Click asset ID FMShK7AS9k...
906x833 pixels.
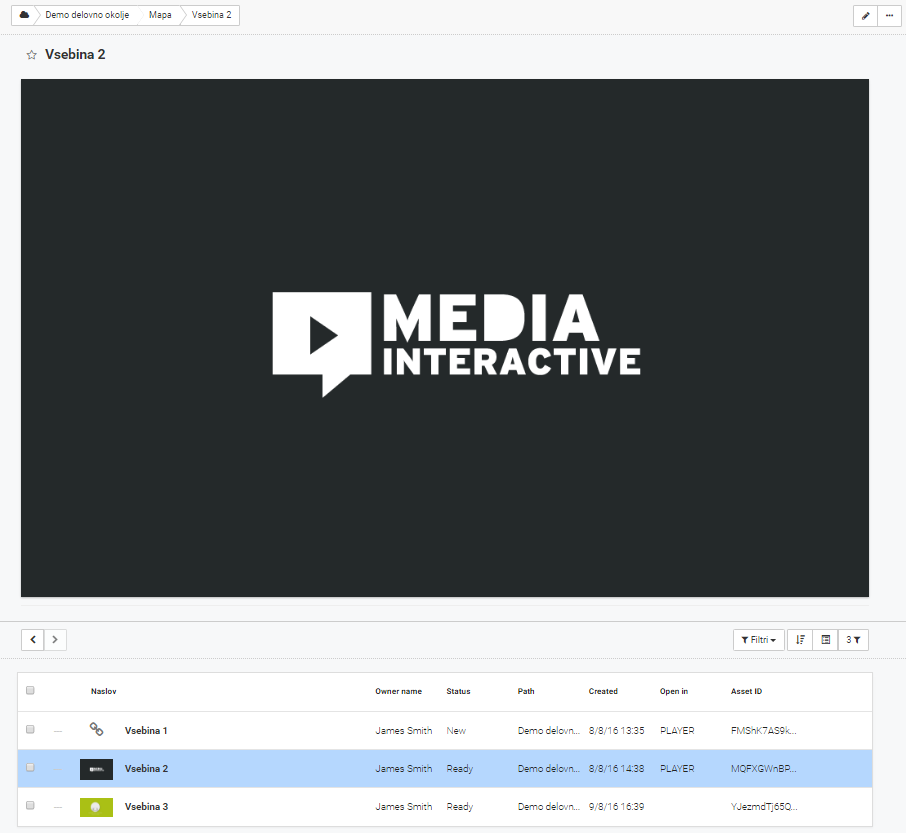coord(764,731)
